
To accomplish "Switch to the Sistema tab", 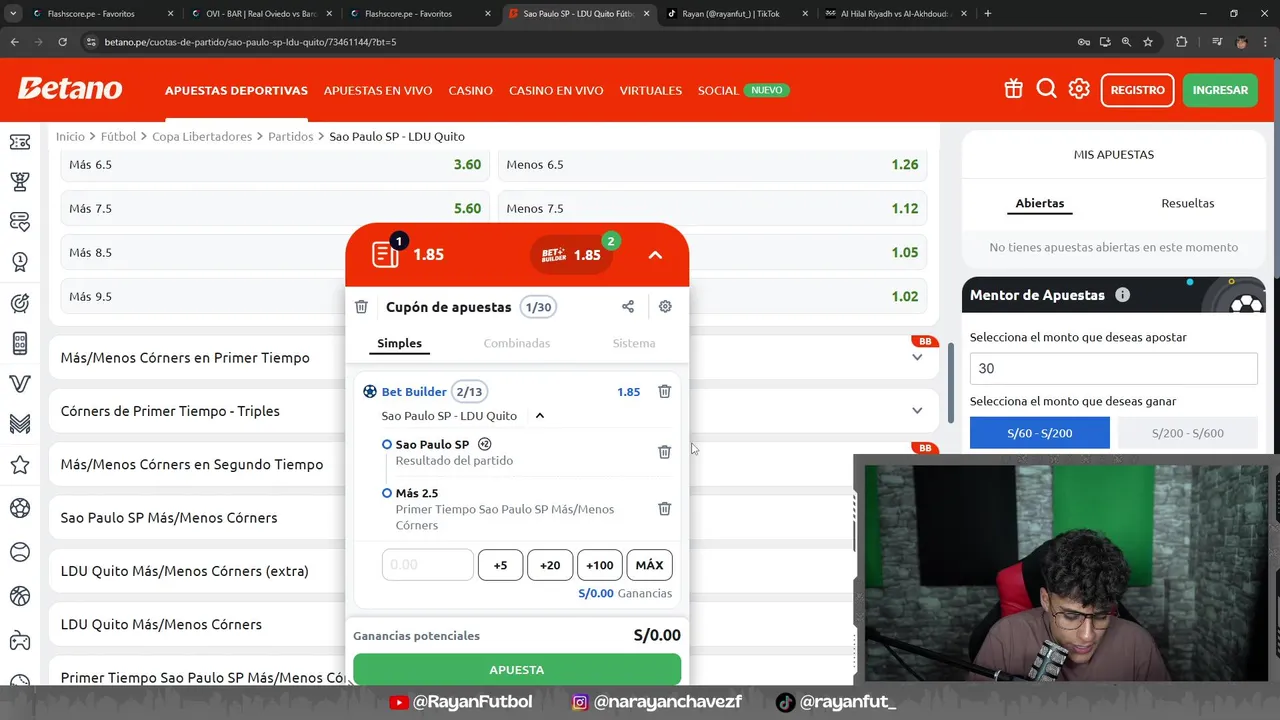I will pyautogui.click(x=634, y=343).
